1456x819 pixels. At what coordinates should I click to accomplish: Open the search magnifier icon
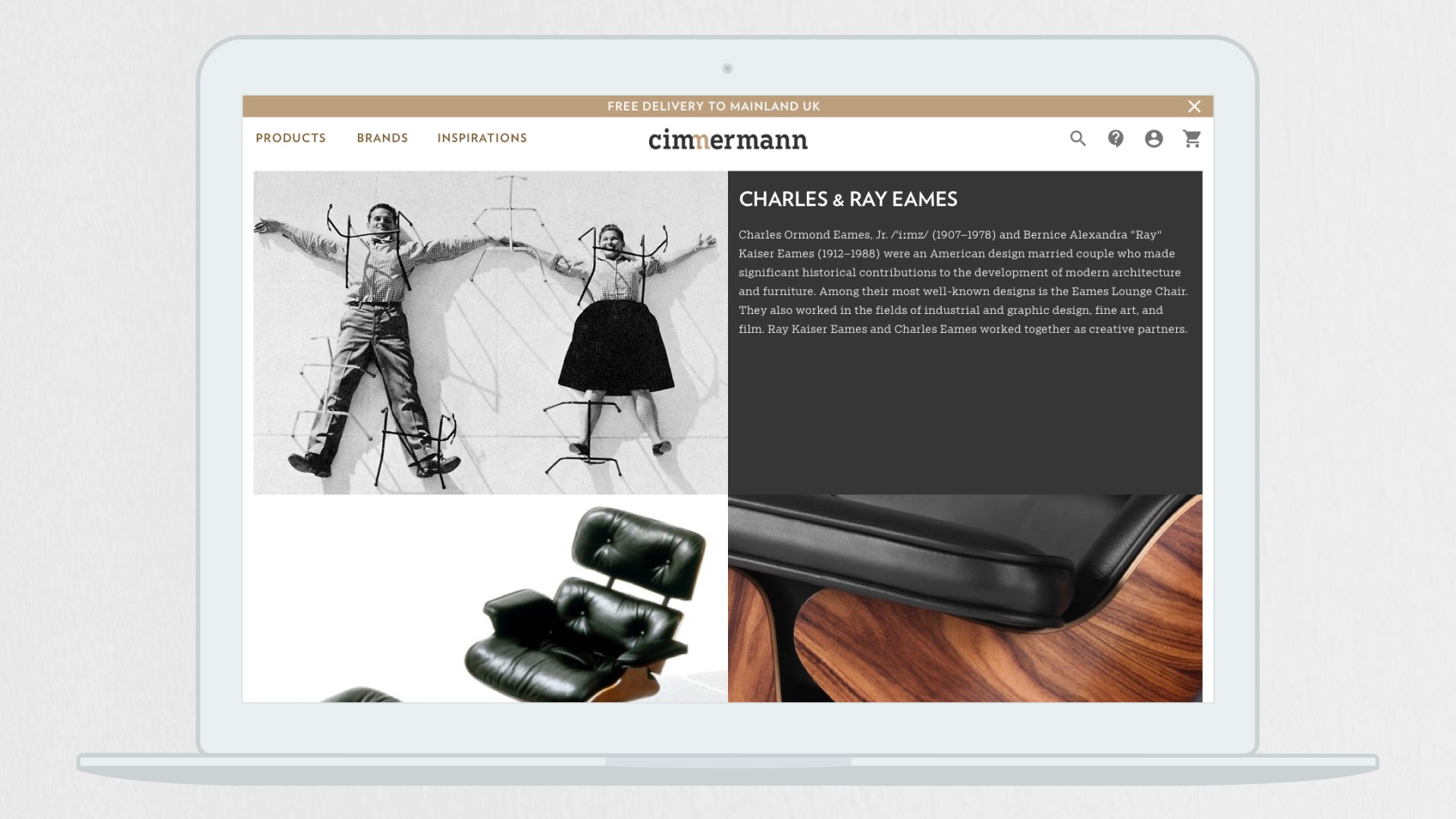click(x=1078, y=139)
